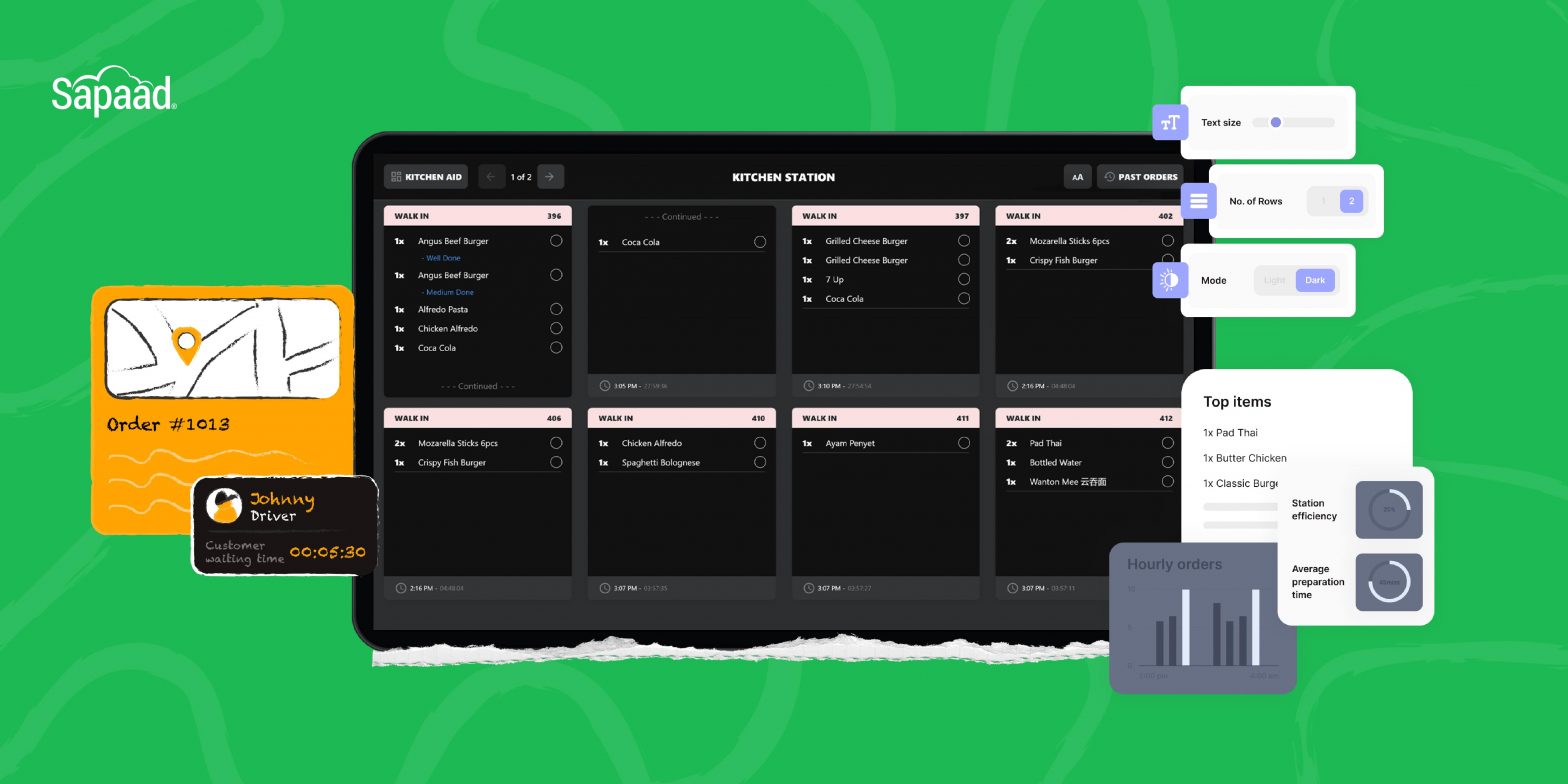The height and width of the screenshot is (784, 1568).
Task: Switch Mode to Dark
Action: pos(1315,280)
